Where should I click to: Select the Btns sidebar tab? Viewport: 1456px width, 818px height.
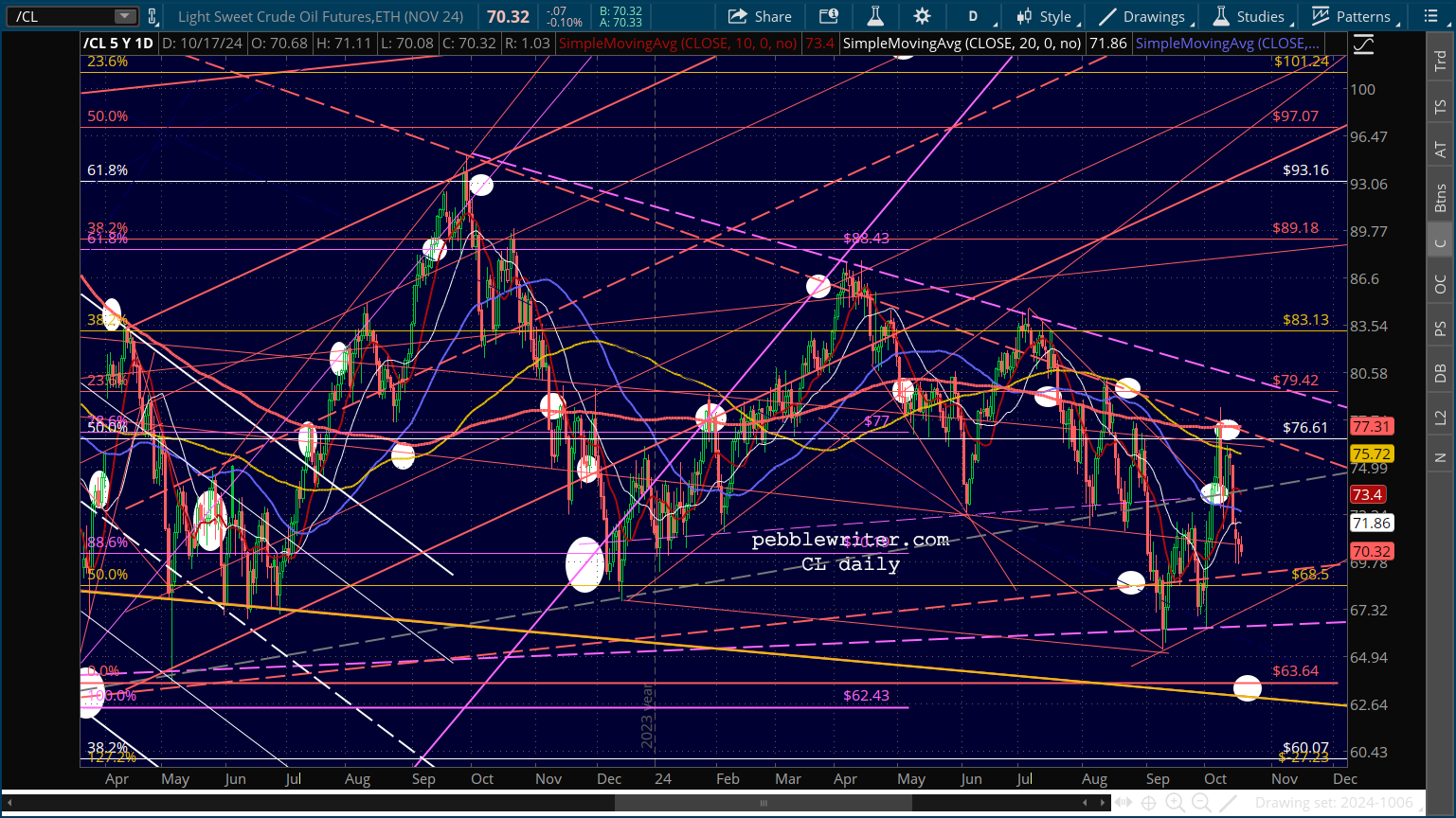point(1440,198)
